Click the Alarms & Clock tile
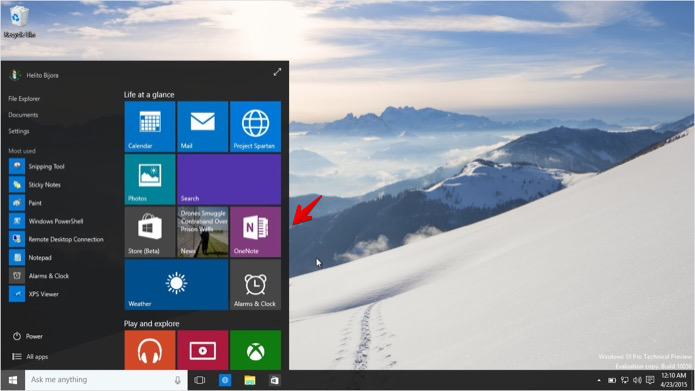 click(x=255, y=285)
